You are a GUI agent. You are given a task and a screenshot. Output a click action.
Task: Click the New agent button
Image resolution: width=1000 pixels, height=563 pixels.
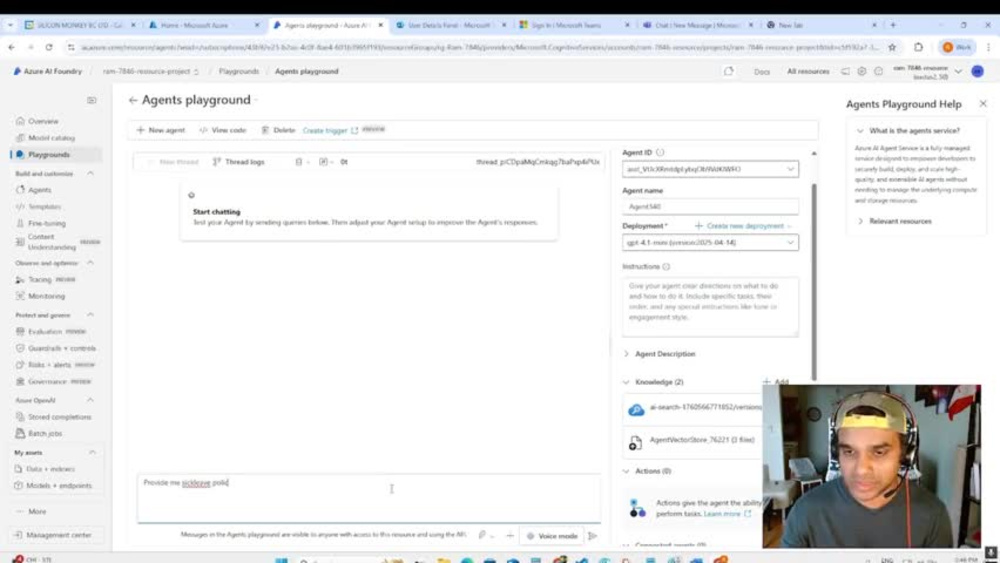161,130
